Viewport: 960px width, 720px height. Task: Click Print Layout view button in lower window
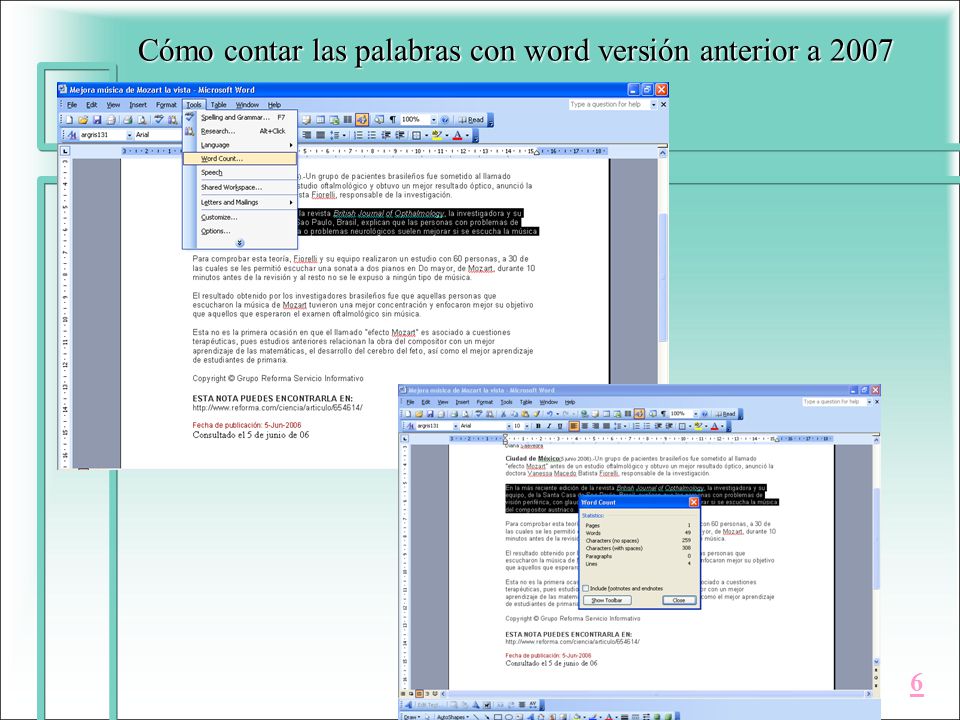pos(419,694)
